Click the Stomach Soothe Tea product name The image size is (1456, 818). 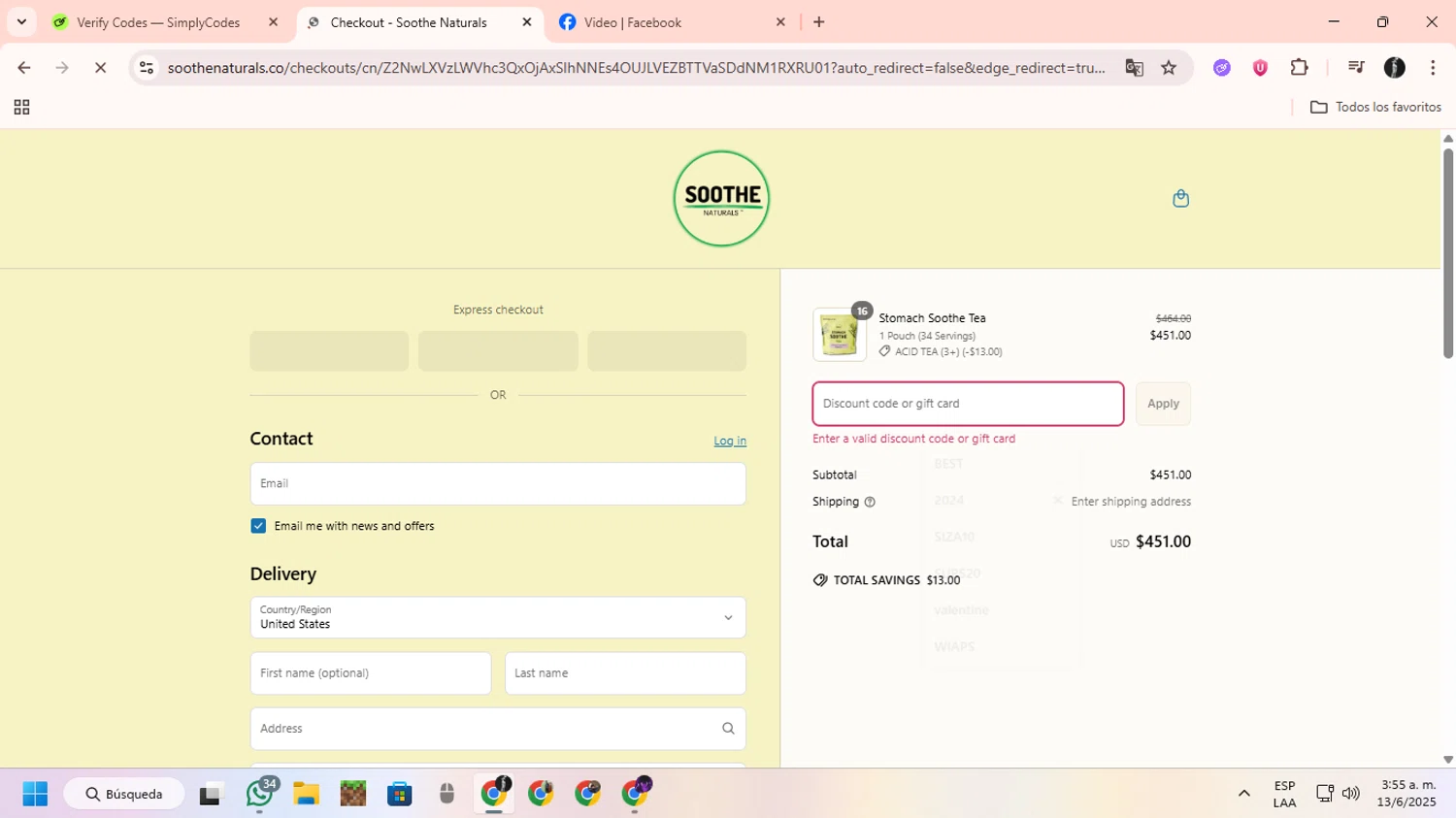932,318
